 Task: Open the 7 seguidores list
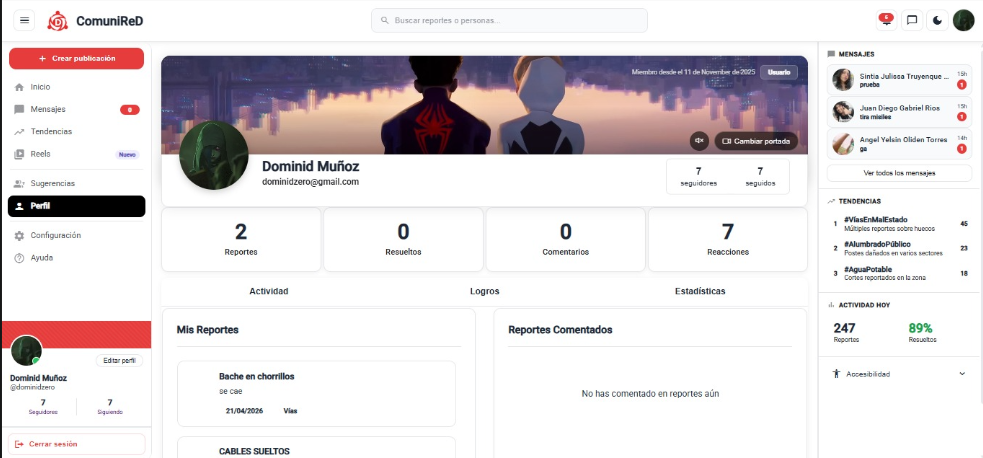tap(698, 177)
